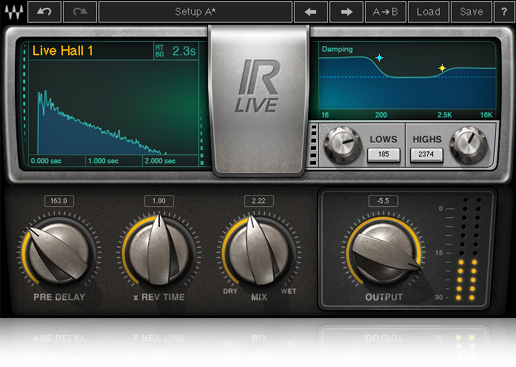Screen dimensions: 516x367
Task: Open help with the question mark button
Action: tap(504, 12)
